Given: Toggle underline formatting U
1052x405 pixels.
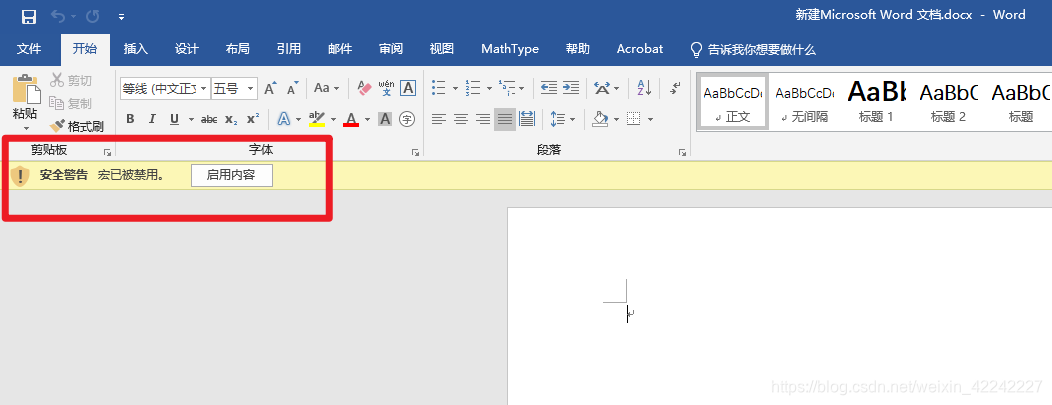Looking at the screenshot, I should pyautogui.click(x=174, y=119).
